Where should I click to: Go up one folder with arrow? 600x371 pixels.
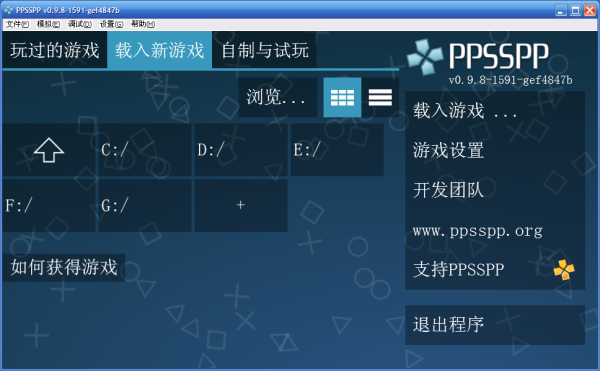pos(49,150)
